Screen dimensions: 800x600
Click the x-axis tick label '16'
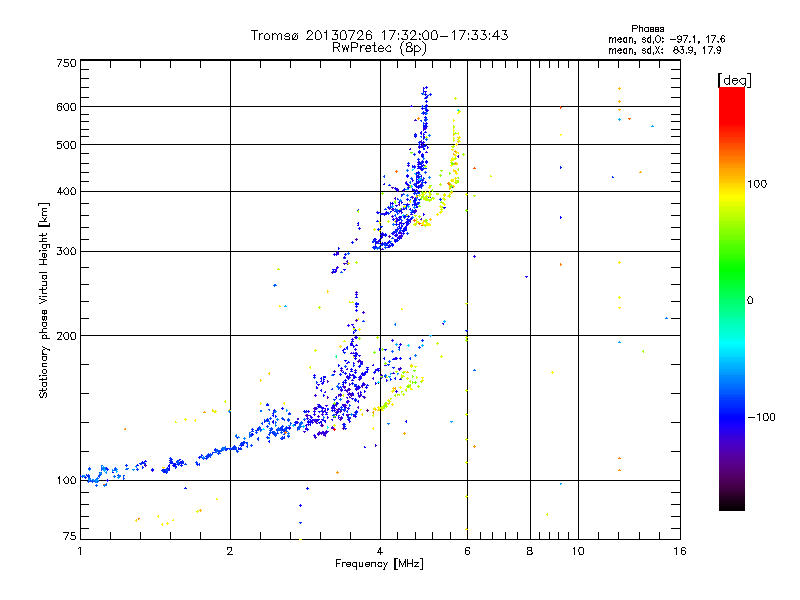(x=680, y=551)
